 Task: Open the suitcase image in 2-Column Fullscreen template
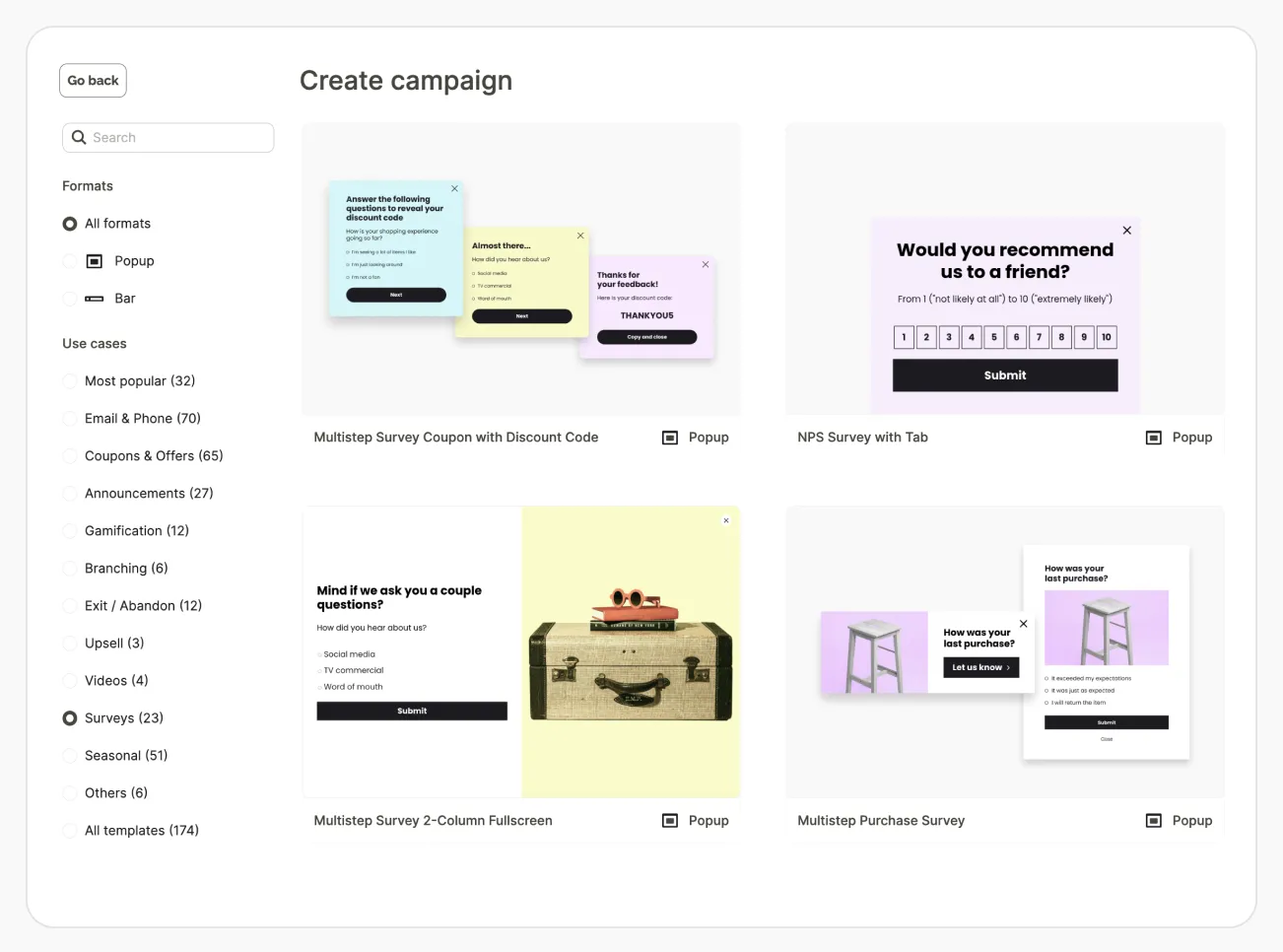631,652
